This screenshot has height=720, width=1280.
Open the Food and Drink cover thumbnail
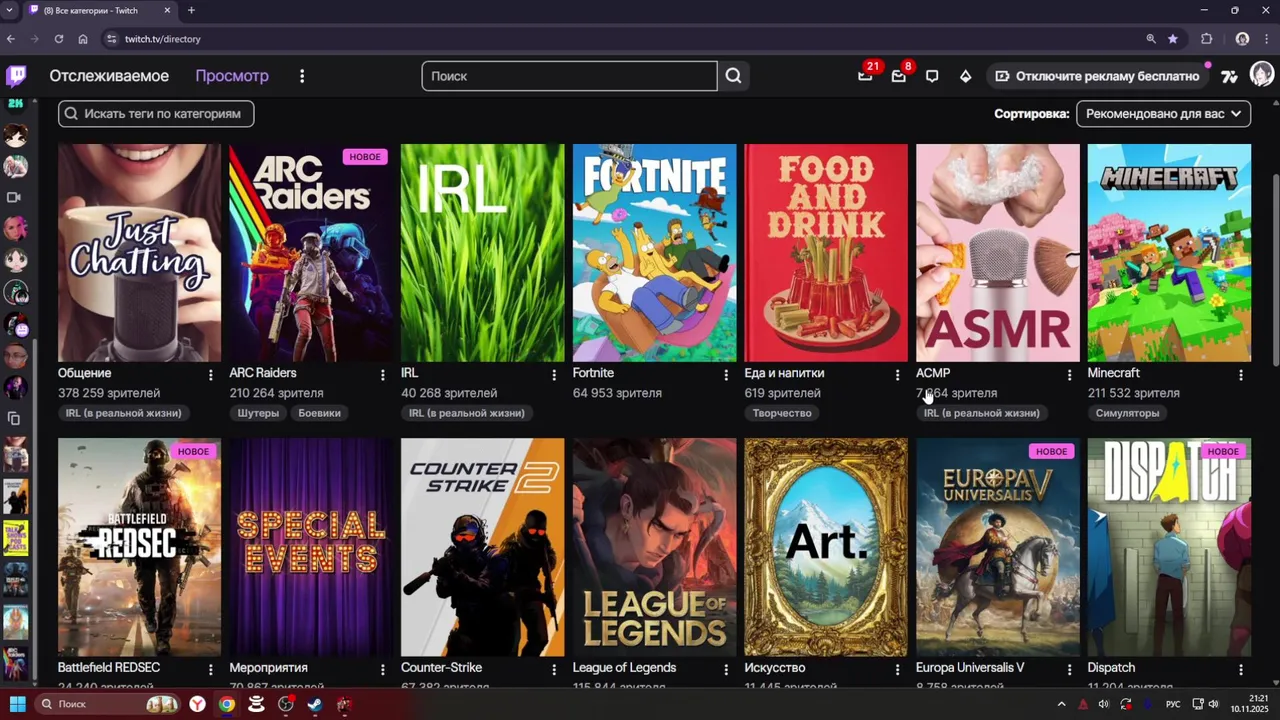826,253
